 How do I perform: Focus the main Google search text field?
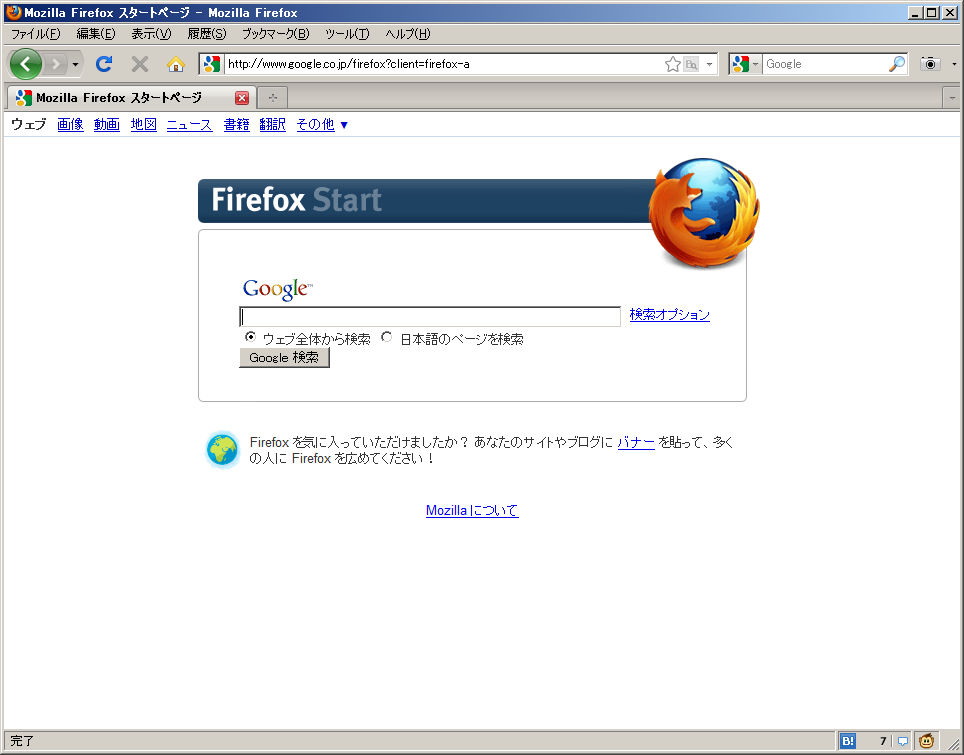tap(430, 317)
